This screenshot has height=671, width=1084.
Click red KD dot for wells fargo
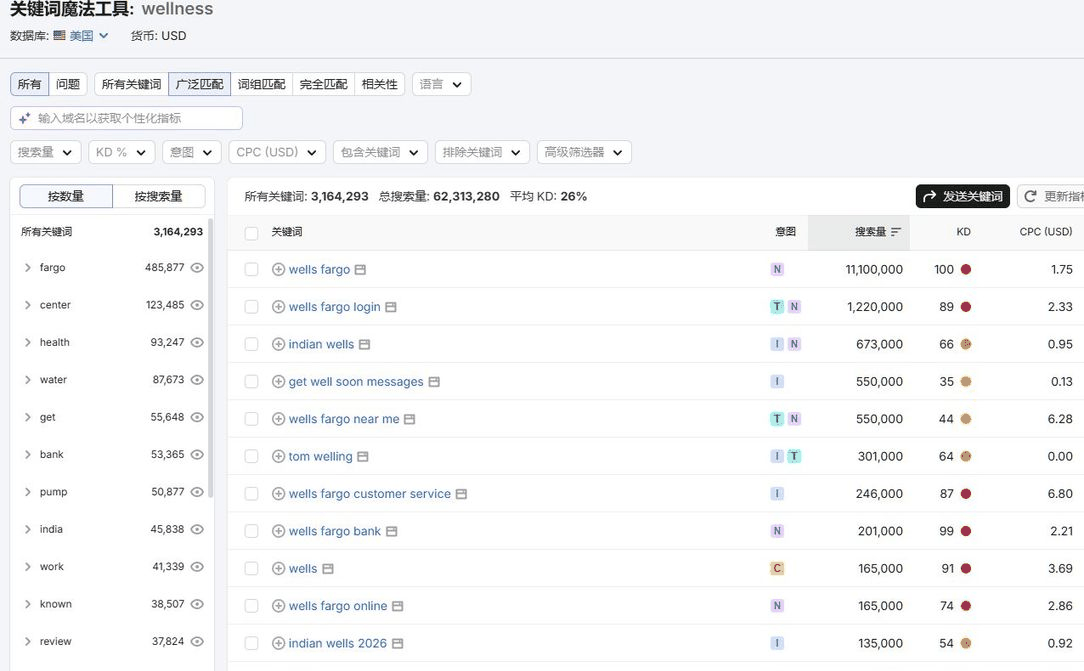pos(966,270)
